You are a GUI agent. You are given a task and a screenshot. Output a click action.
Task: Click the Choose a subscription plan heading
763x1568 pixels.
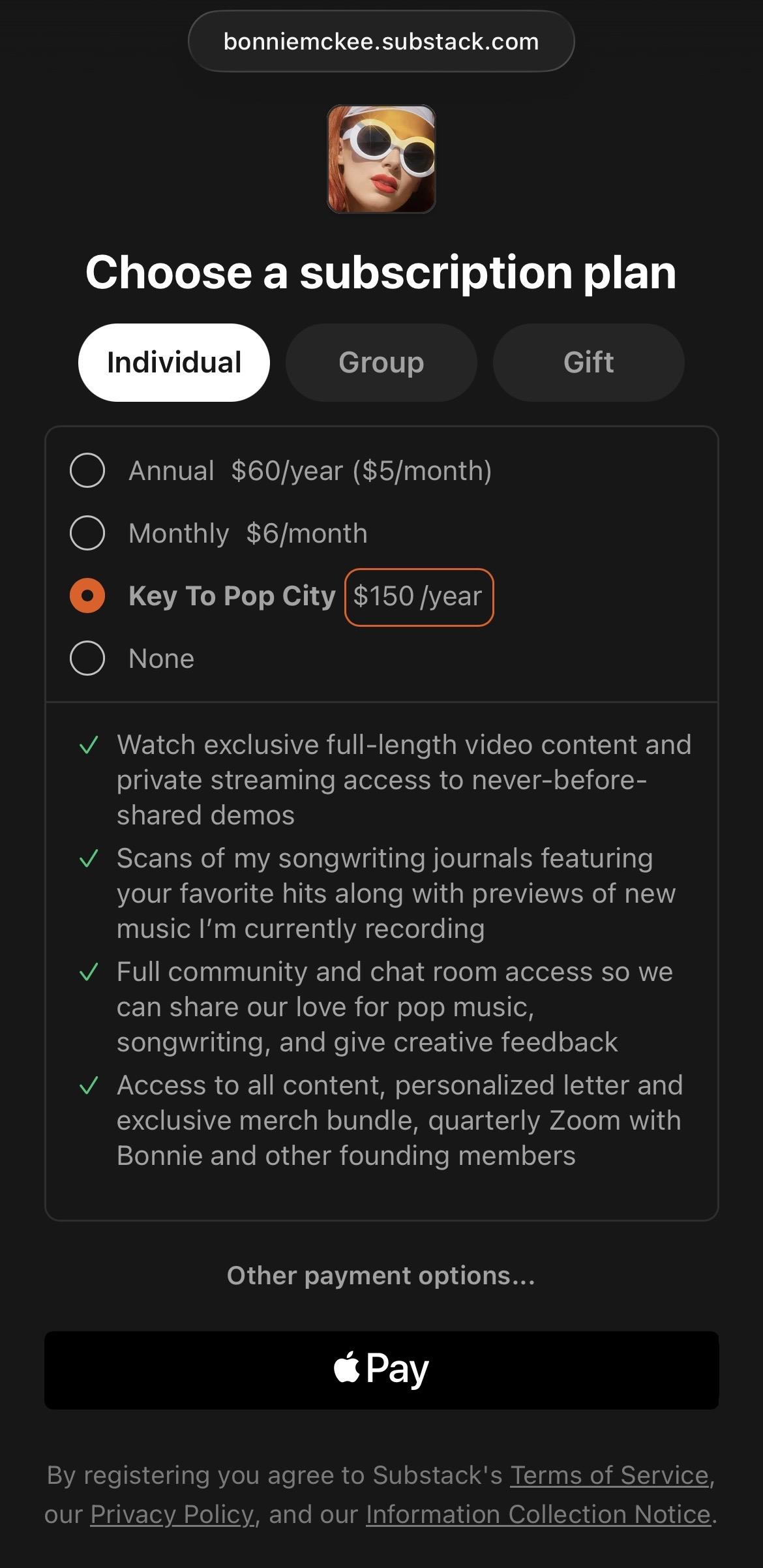coord(381,272)
